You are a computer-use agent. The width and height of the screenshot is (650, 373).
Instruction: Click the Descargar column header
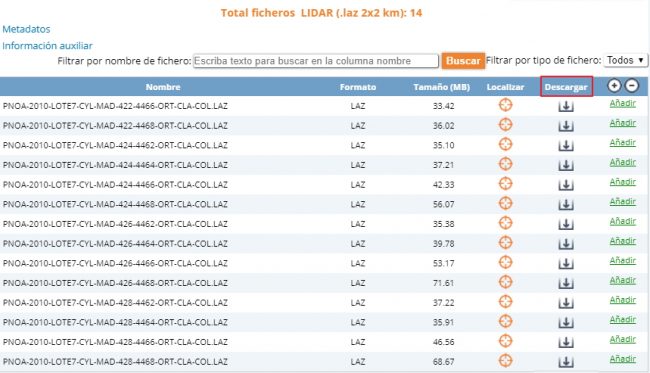point(566,87)
